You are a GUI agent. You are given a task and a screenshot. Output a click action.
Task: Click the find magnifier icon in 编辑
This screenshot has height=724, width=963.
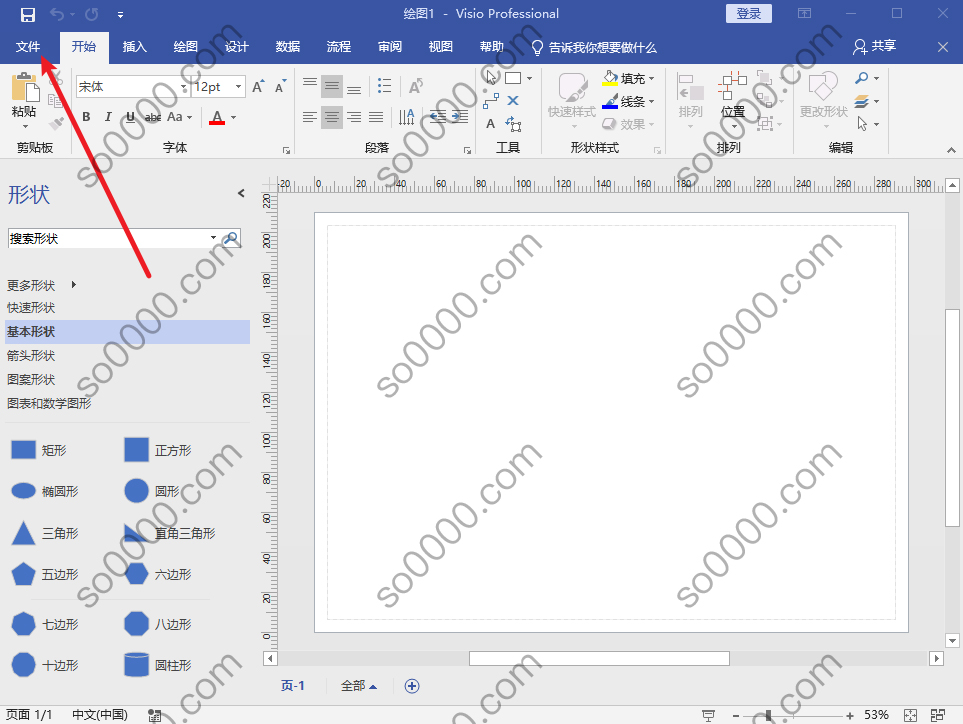click(862, 79)
